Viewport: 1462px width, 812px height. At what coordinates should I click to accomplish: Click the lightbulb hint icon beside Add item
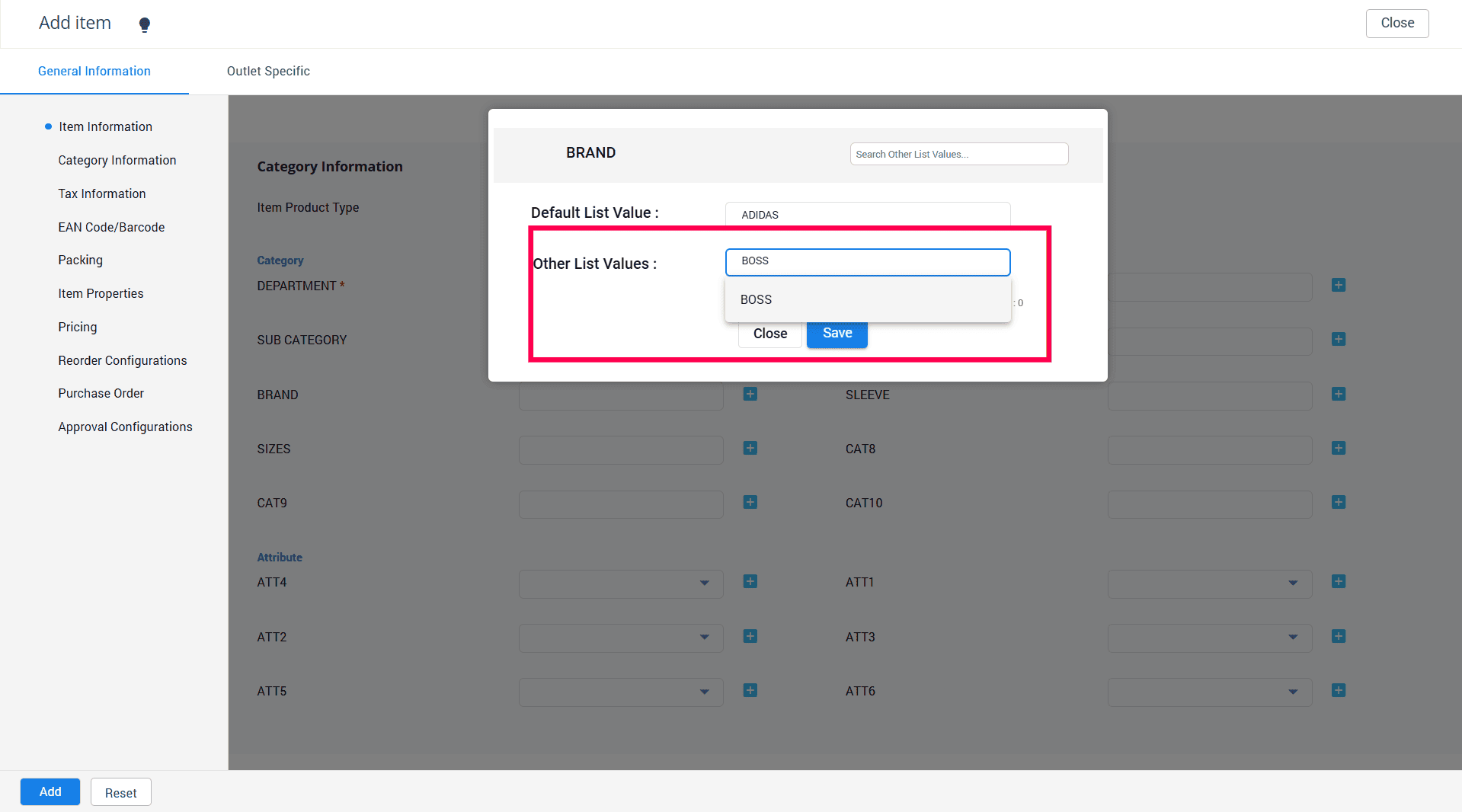[x=145, y=24]
